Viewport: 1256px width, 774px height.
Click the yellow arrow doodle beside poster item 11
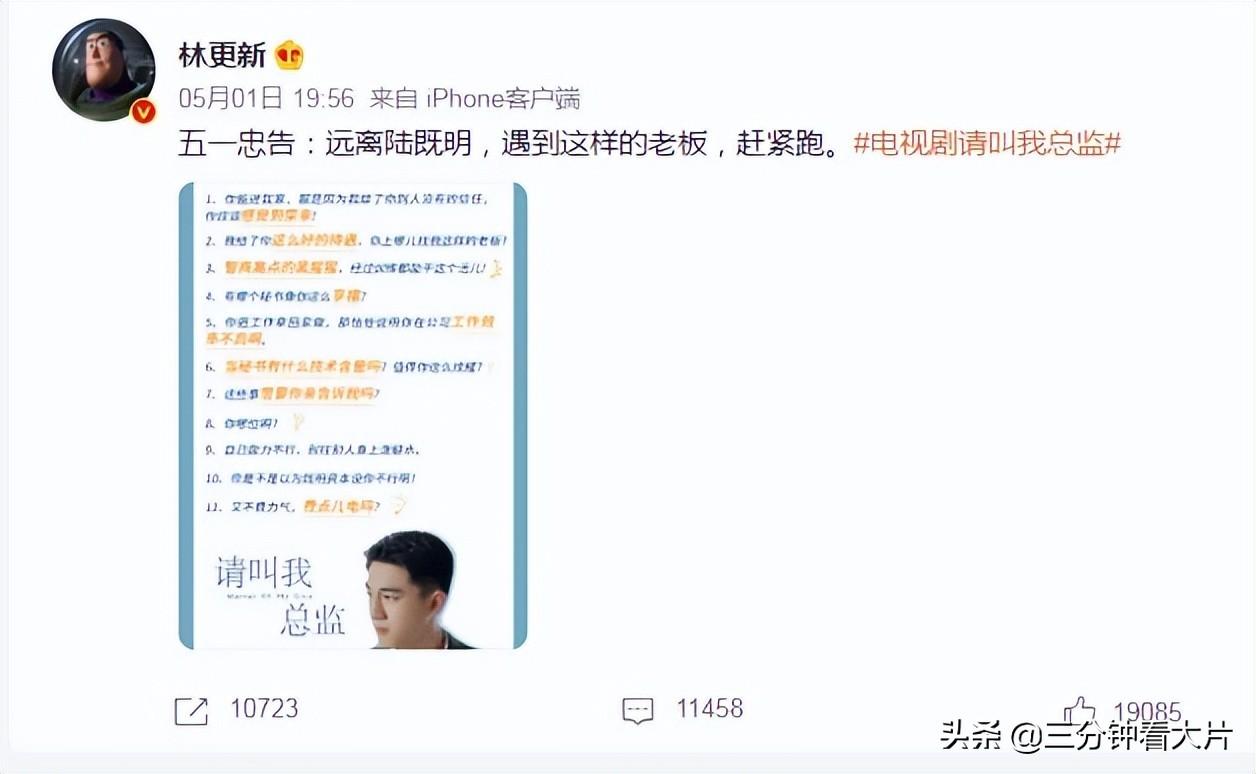[398, 505]
